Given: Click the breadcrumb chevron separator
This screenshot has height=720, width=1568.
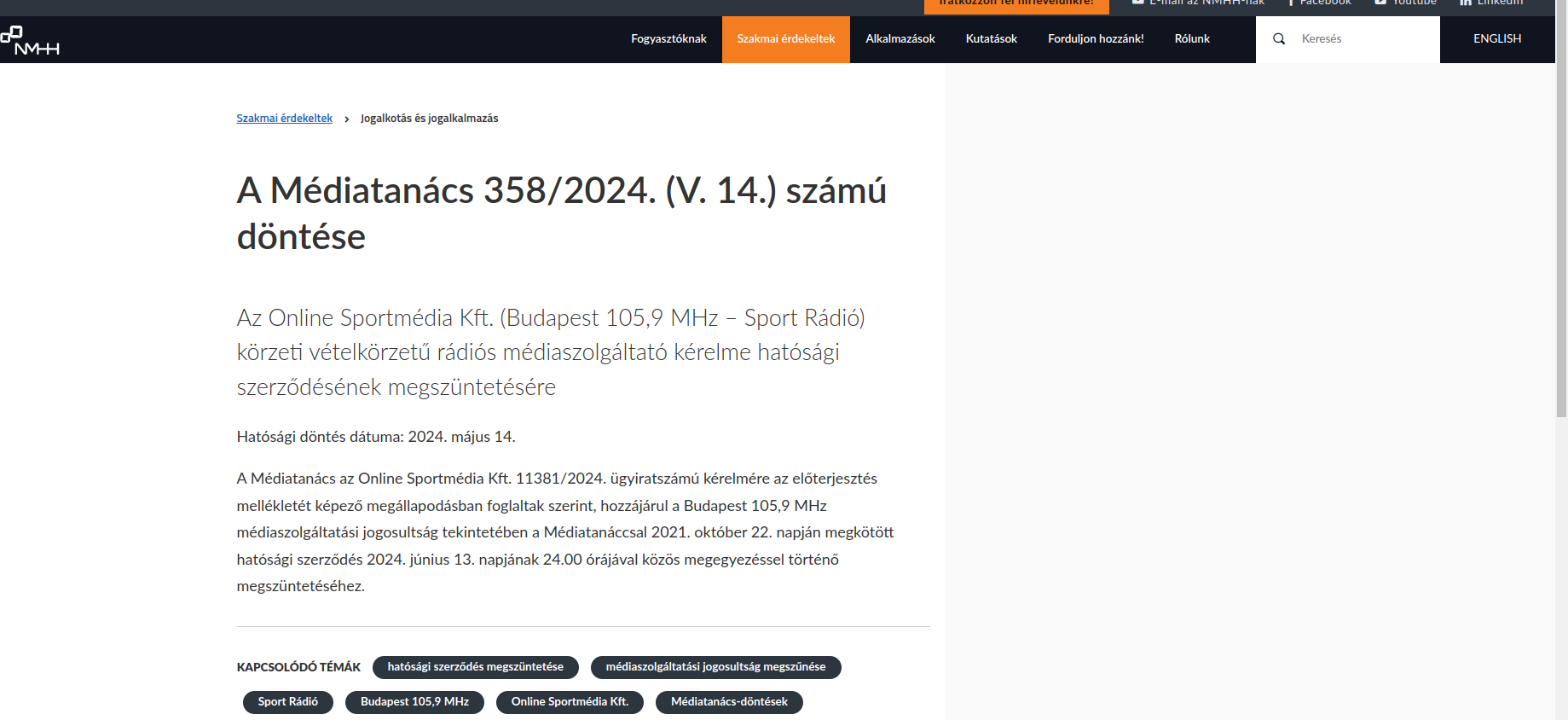Looking at the screenshot, I should pos(346,119).
